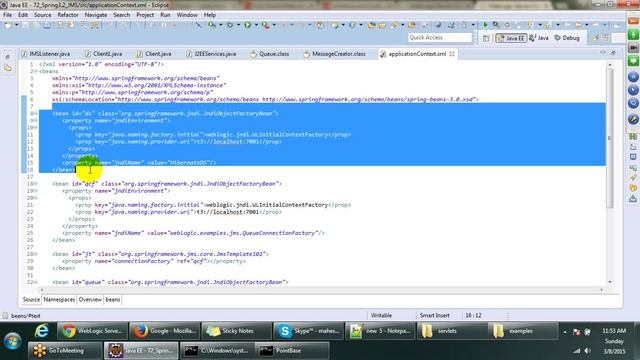The image size is (640, 360).
Task: Collapse the ds bean fold on line 8
Action: [x=36, y=113]
